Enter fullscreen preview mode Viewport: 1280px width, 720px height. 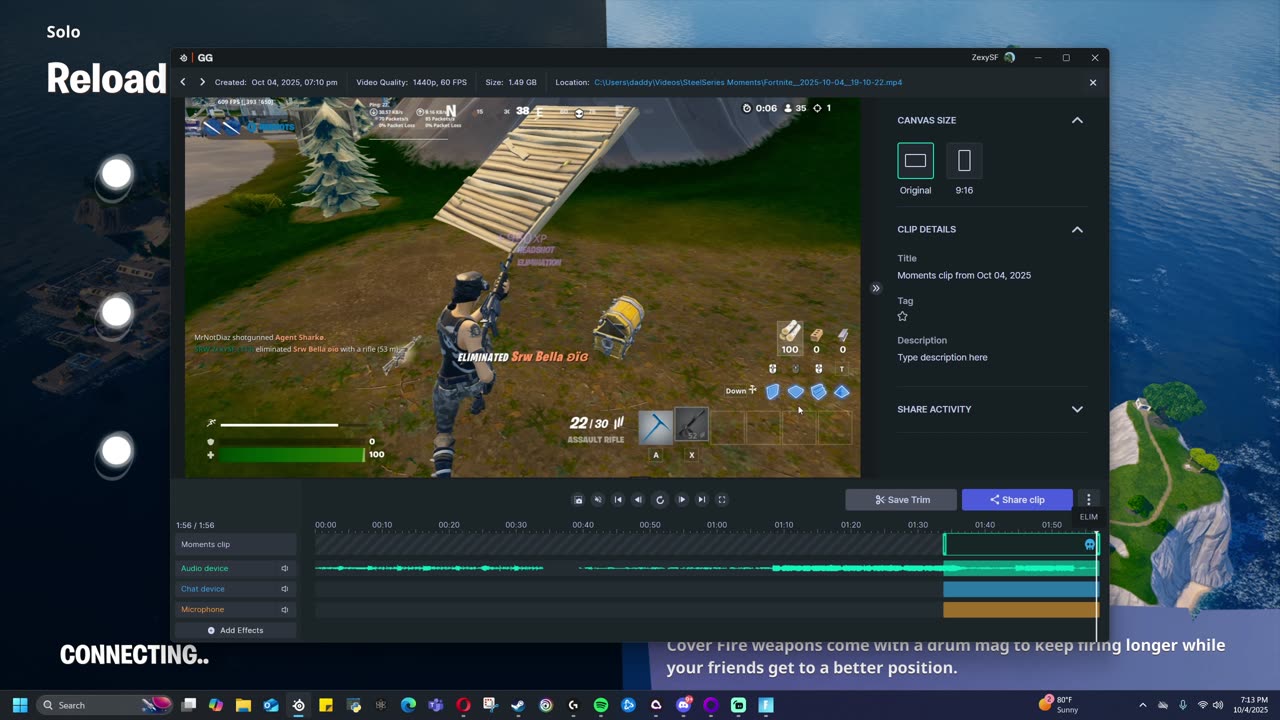(722, 500)
